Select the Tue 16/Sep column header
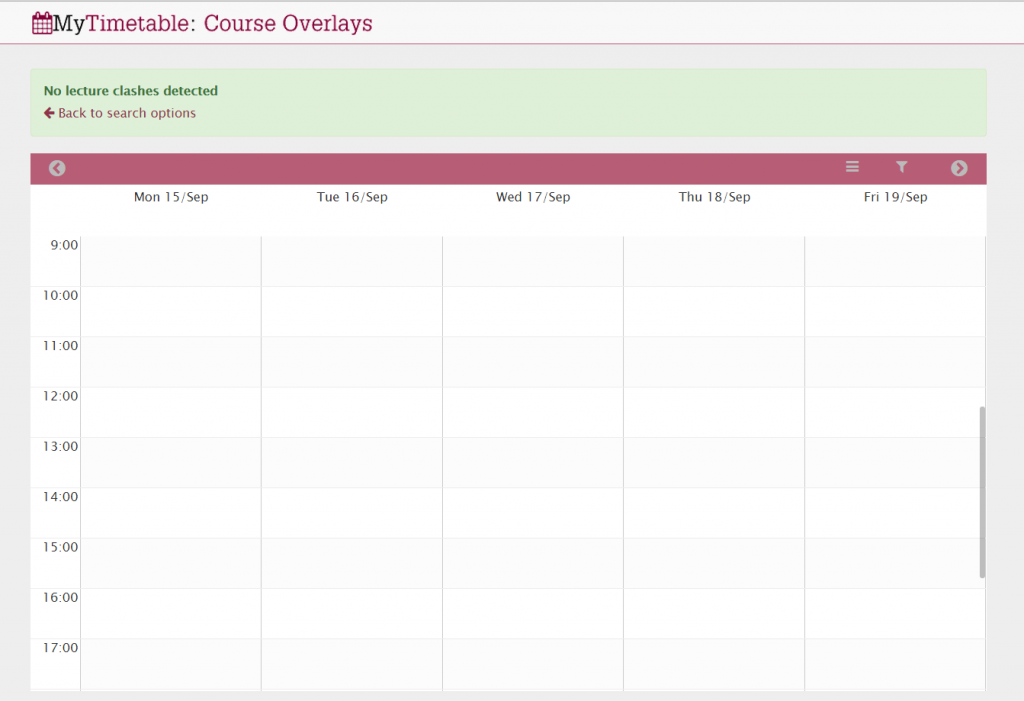Image resolution: width=1024 pixels, height=701 pixels. (x=352, y=197)
